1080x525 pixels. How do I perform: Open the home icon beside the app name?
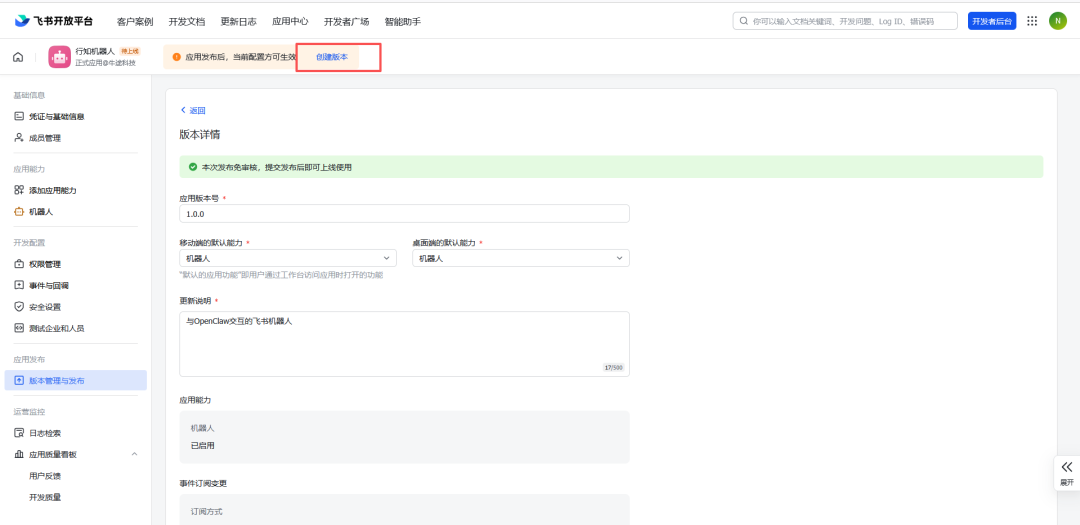(x=19, y=57)
